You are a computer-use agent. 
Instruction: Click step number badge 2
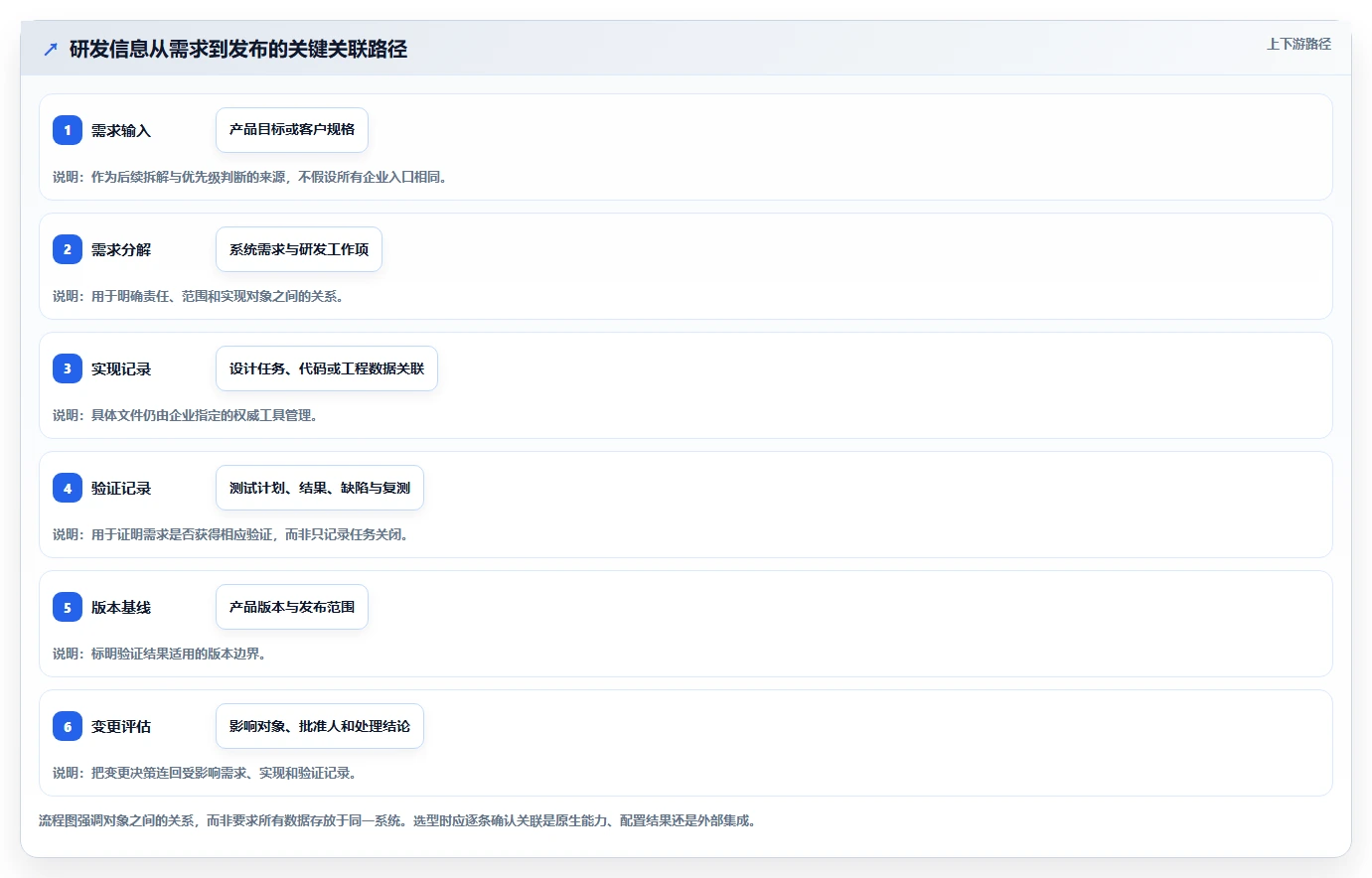[x=68, y=249]
